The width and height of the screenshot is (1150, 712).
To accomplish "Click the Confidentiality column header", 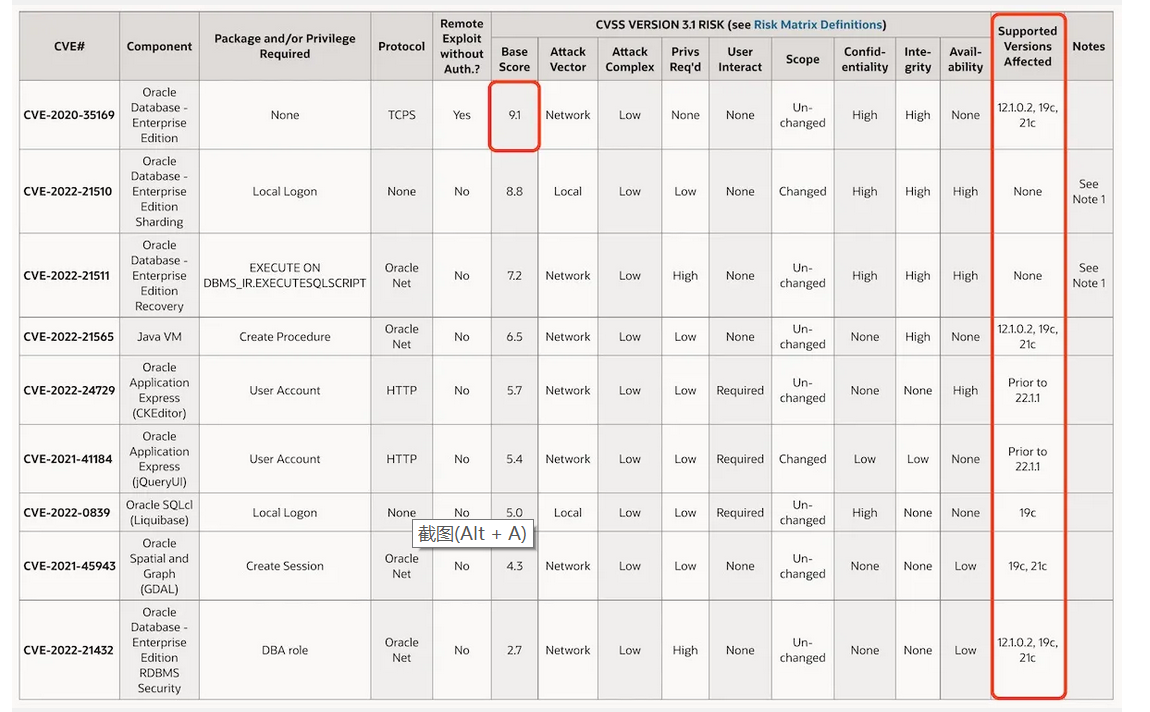I will pyautogui.click(x=865, y=59).
